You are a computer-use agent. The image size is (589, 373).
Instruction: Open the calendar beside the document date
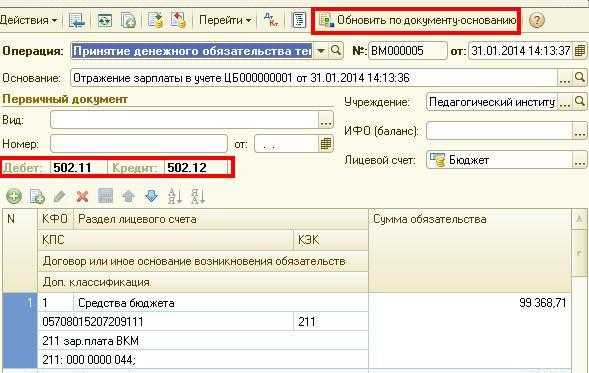pos(580,51)
